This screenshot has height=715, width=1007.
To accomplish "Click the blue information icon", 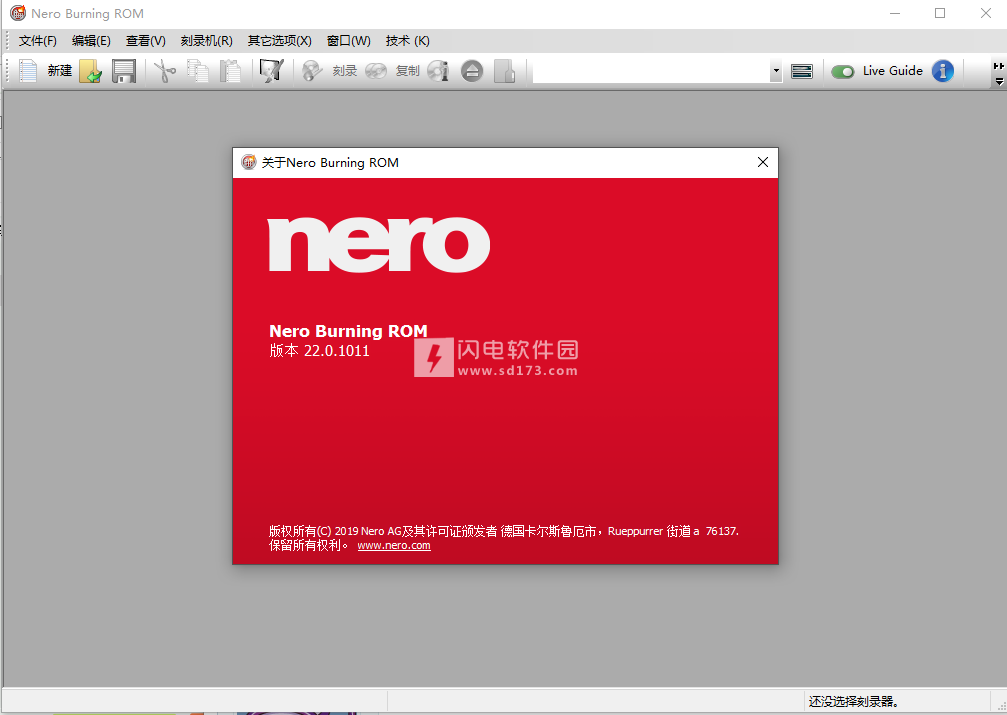I will coord(943,71).
